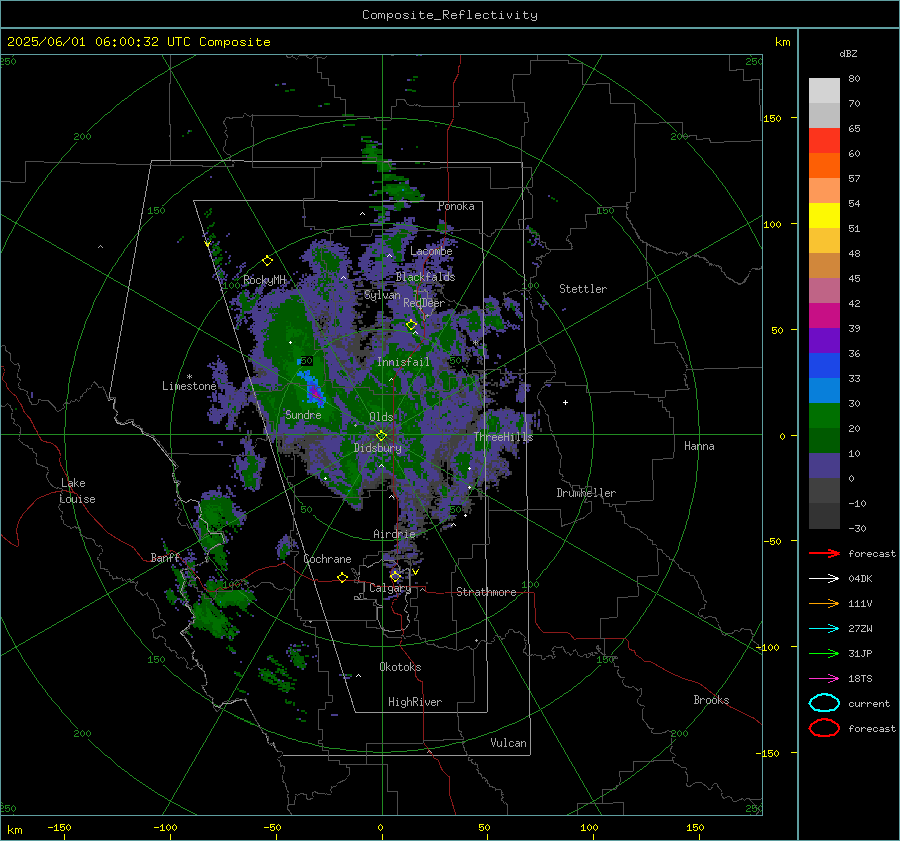
Task: Click the Olds town label
Action: [381, 417]
